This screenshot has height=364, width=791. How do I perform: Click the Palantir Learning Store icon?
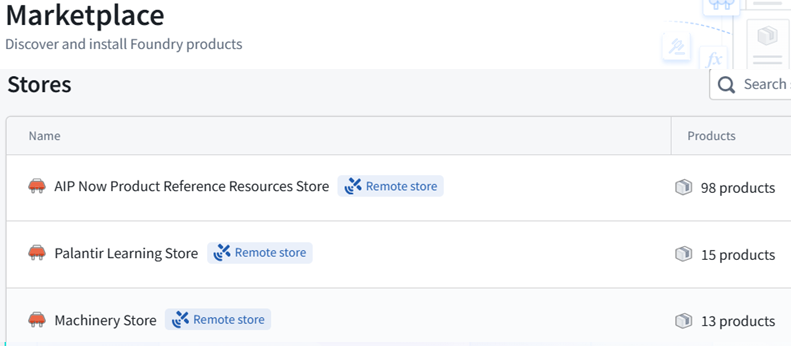37,253
